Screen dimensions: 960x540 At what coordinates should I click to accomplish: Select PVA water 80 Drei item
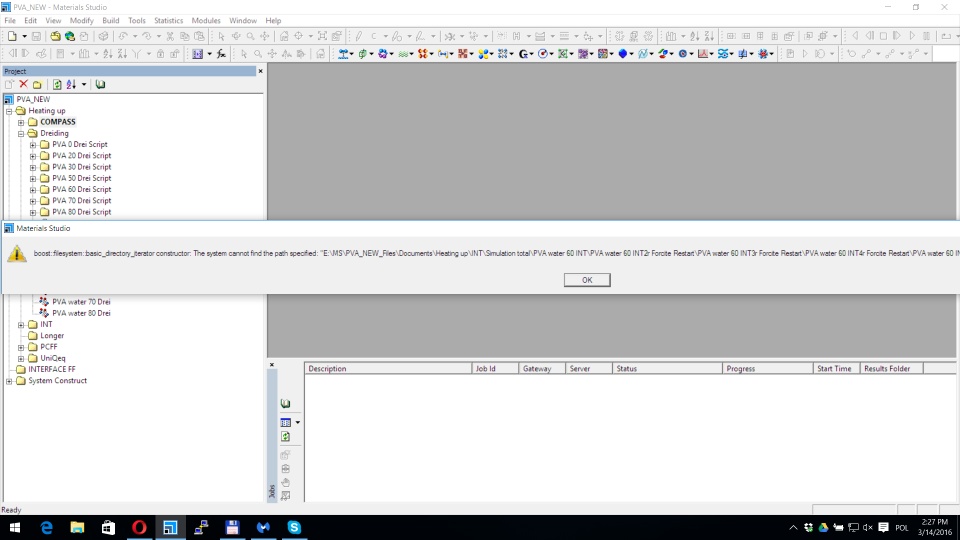tap(81, 313)
